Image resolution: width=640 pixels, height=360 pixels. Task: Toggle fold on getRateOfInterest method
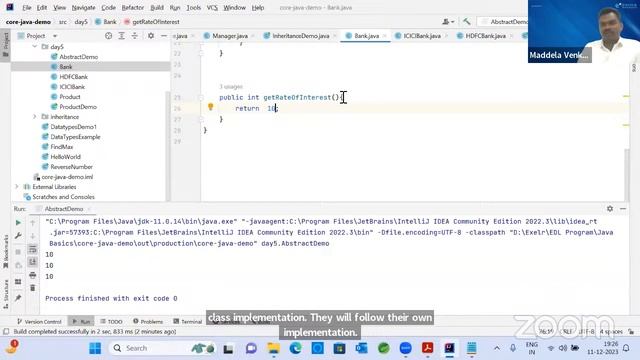point(201,98)
